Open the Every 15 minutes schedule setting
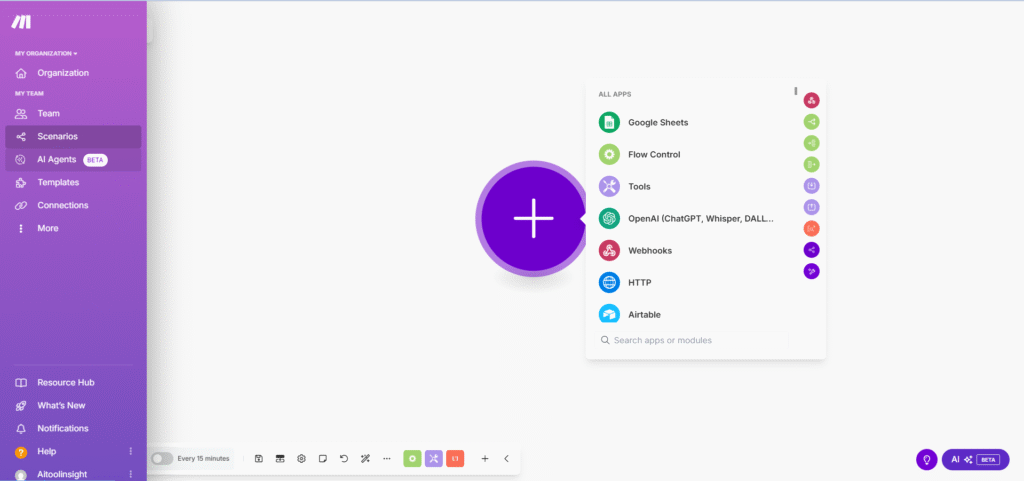The height and width of the screenshot is (481, 1024). click(x=203, y=459)
